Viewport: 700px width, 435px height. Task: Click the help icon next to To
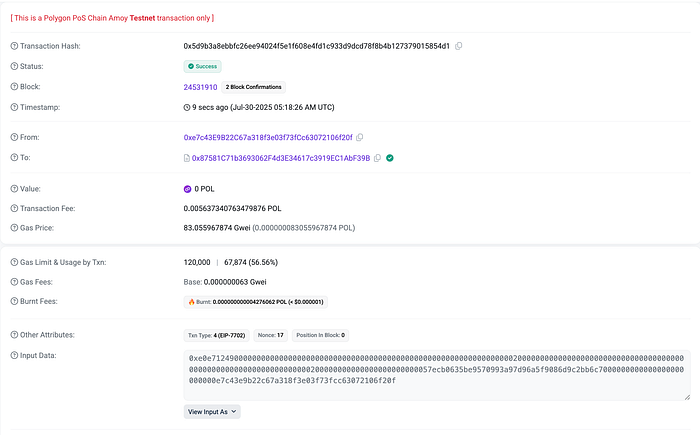click(14, 158)
